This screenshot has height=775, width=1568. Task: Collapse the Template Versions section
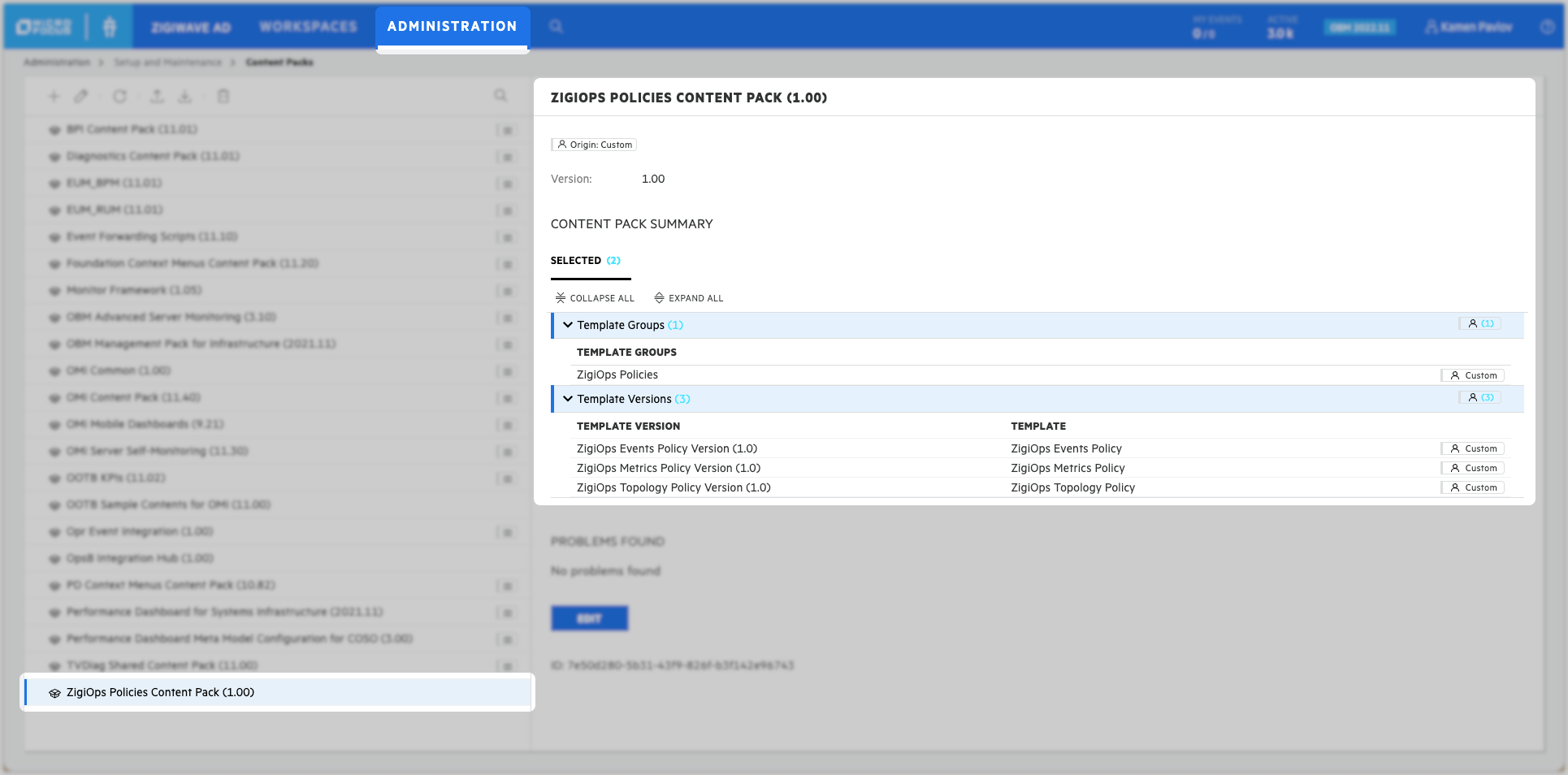click(568, 399)
